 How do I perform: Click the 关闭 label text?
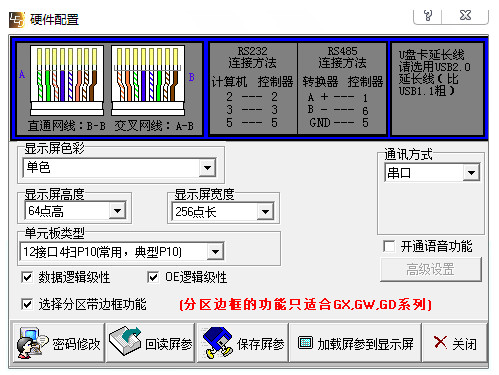pyautogui.click(x=464, y=344)
